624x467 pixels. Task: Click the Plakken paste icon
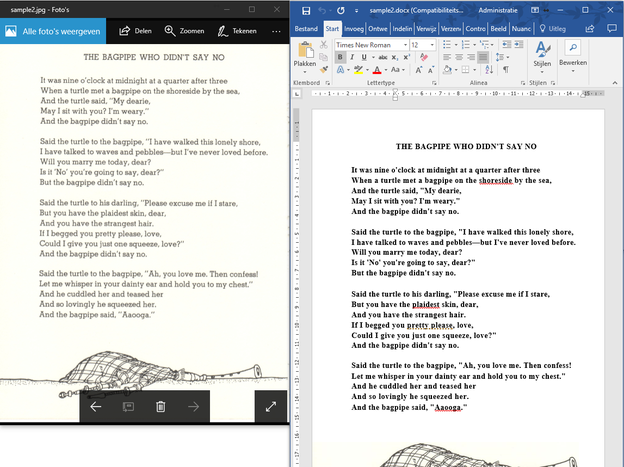(x=305, y=50)
